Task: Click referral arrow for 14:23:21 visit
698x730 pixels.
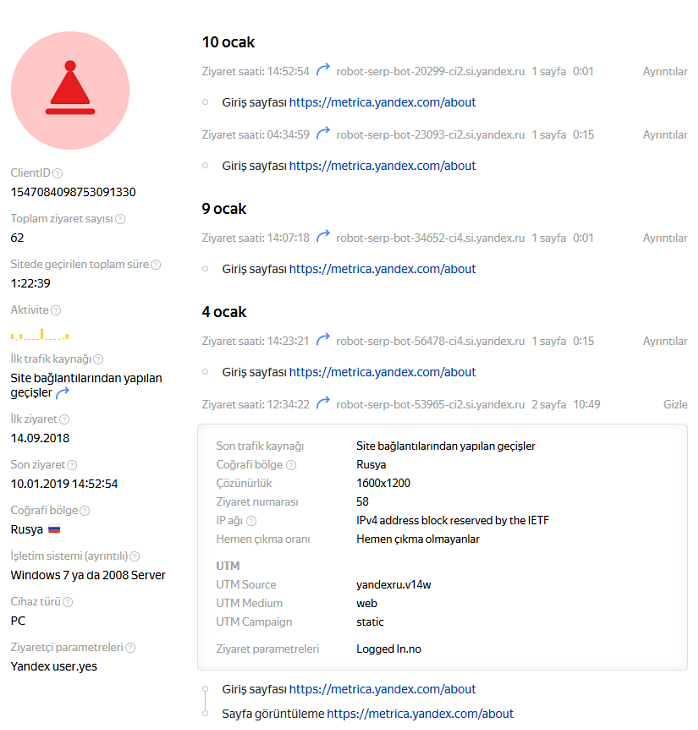Action: 323,339
